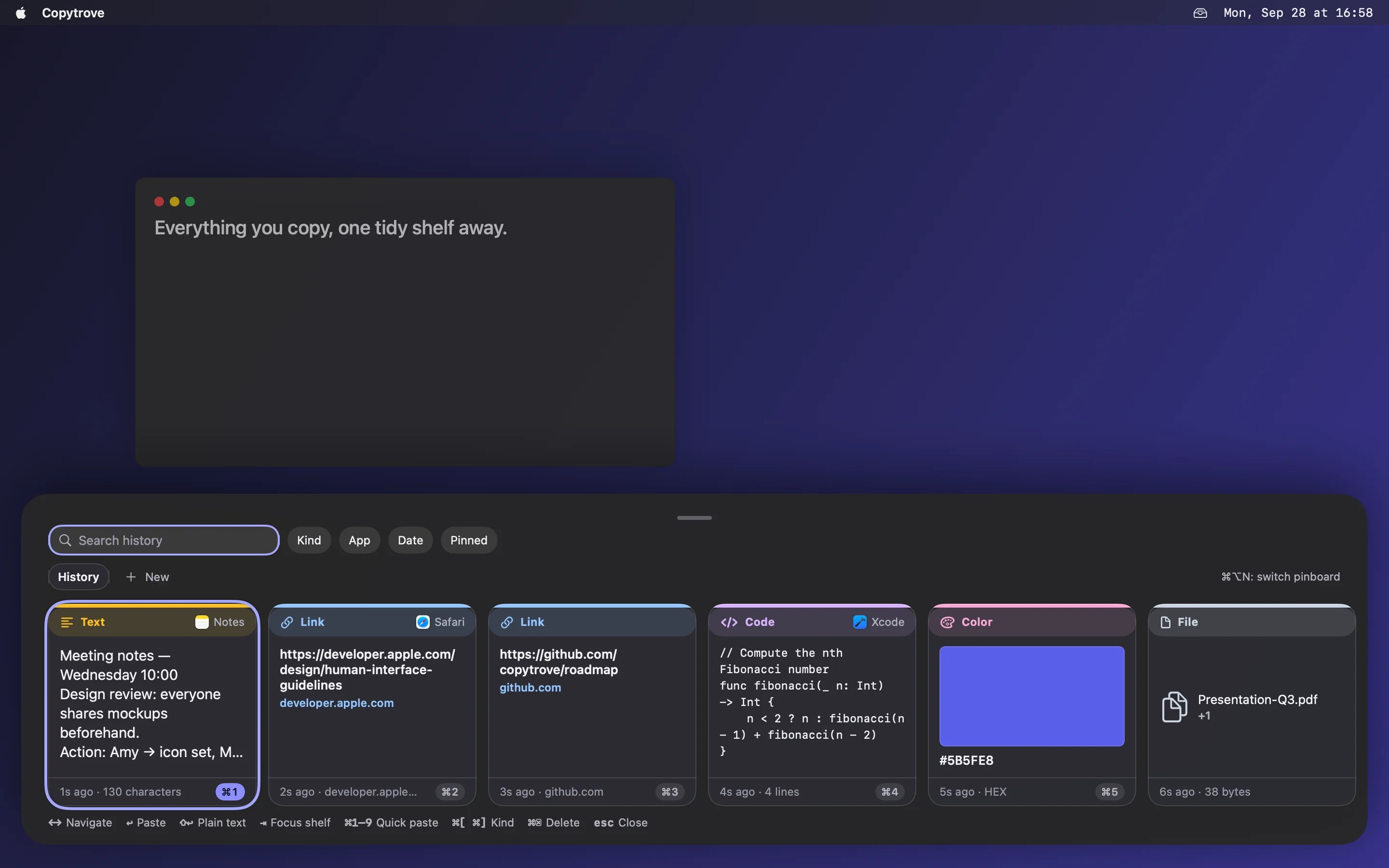This screenshot has width=1389, height=868.
Task: Select the Presentation-Q3.pdf file name
Action: 1257,699
